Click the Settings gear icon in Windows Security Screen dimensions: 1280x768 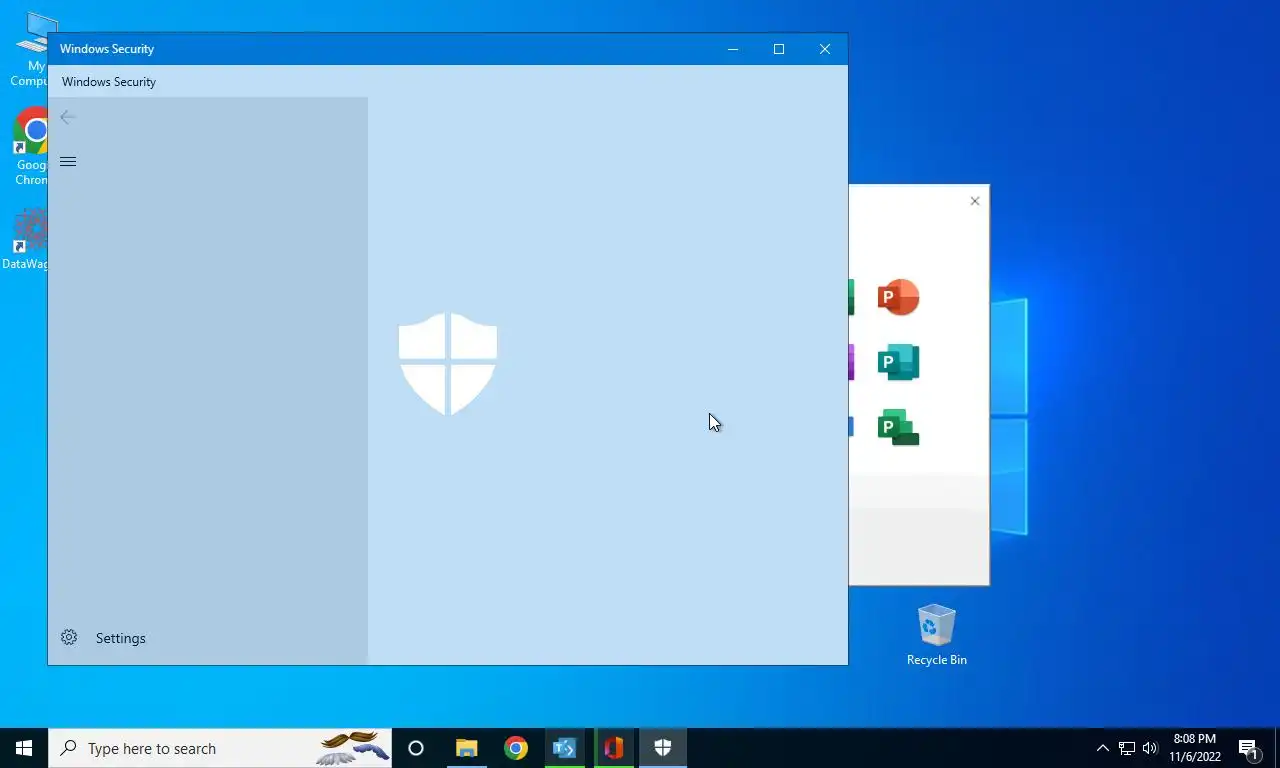point(69,638)
